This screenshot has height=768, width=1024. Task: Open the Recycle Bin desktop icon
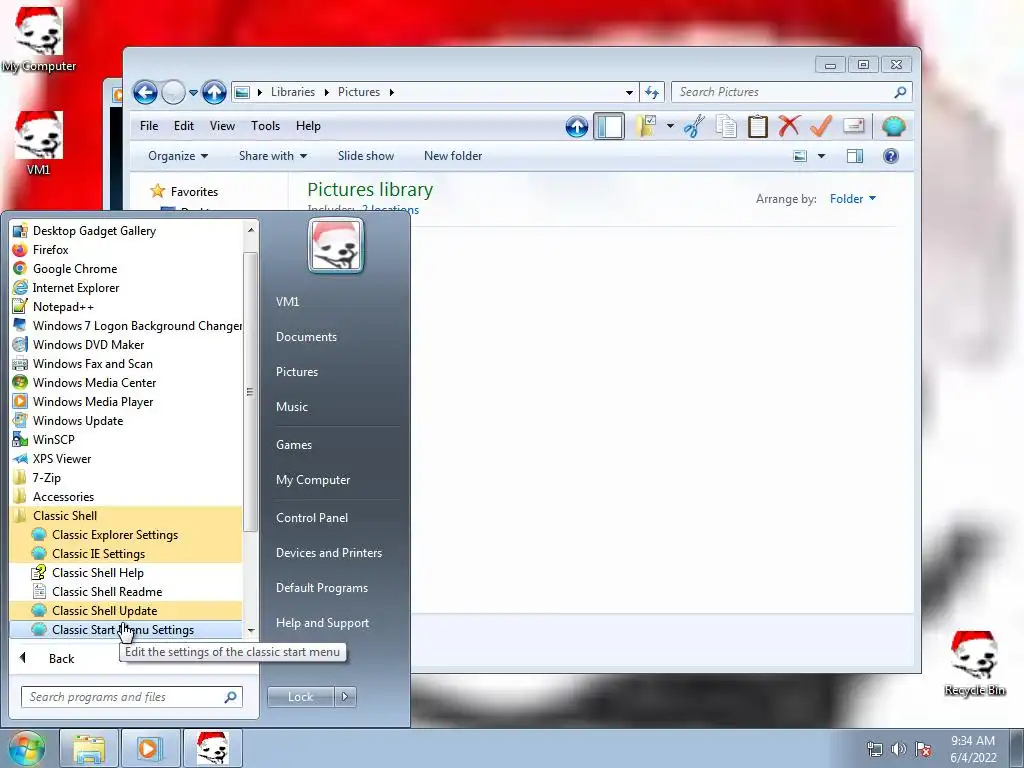click(974, 664)
